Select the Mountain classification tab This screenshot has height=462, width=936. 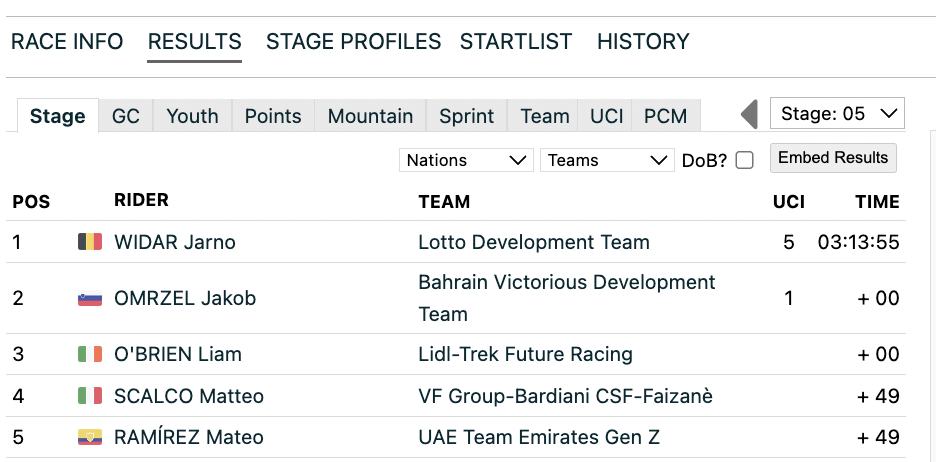[x=370, y=116]
